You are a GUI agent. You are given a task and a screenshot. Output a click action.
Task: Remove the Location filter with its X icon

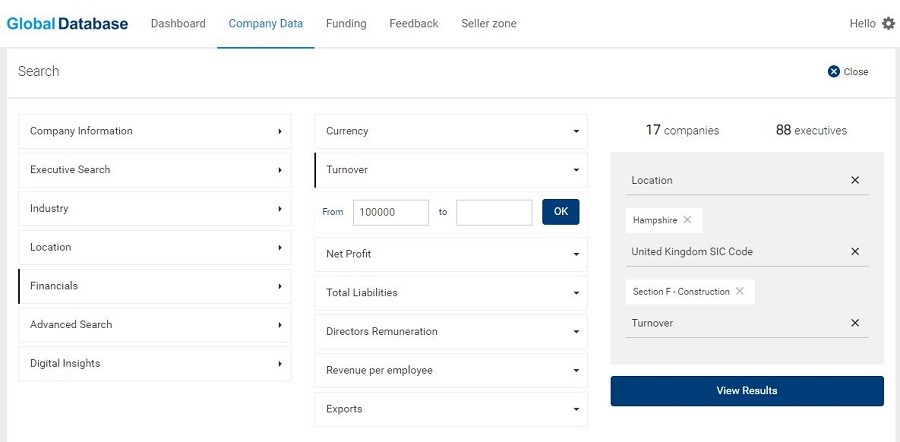(855, 180)
